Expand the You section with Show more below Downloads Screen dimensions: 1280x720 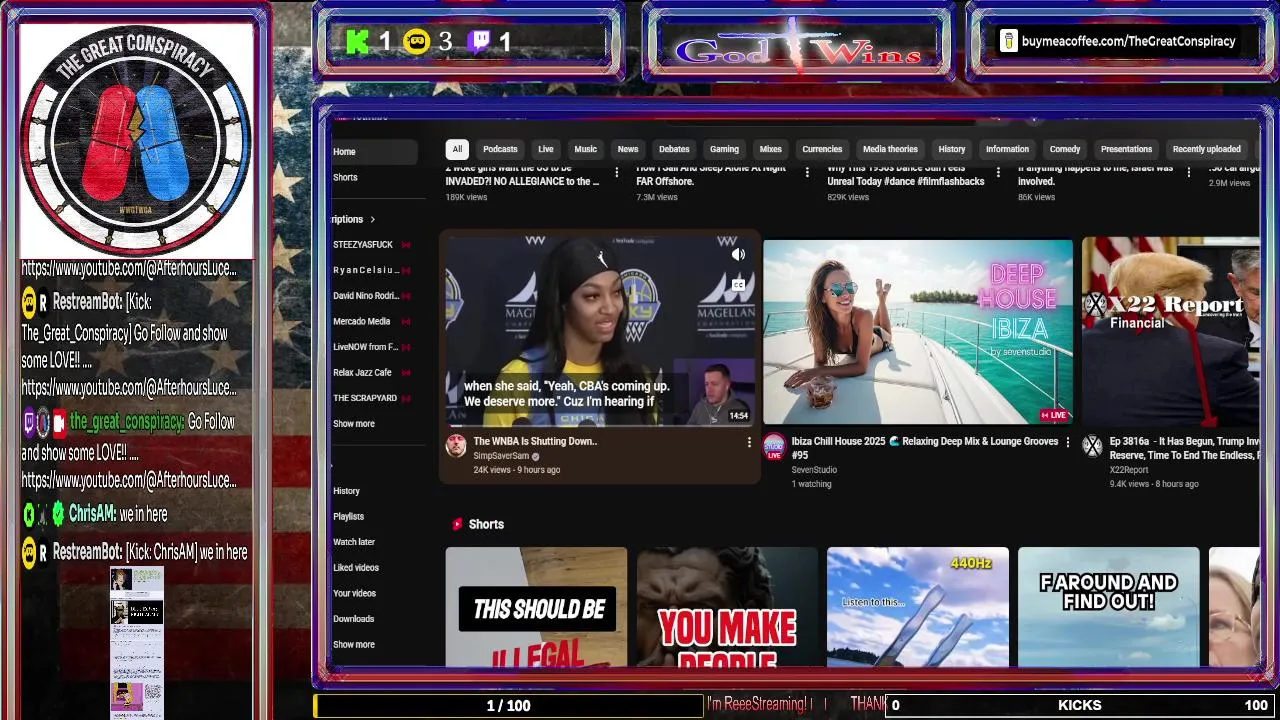354,645
